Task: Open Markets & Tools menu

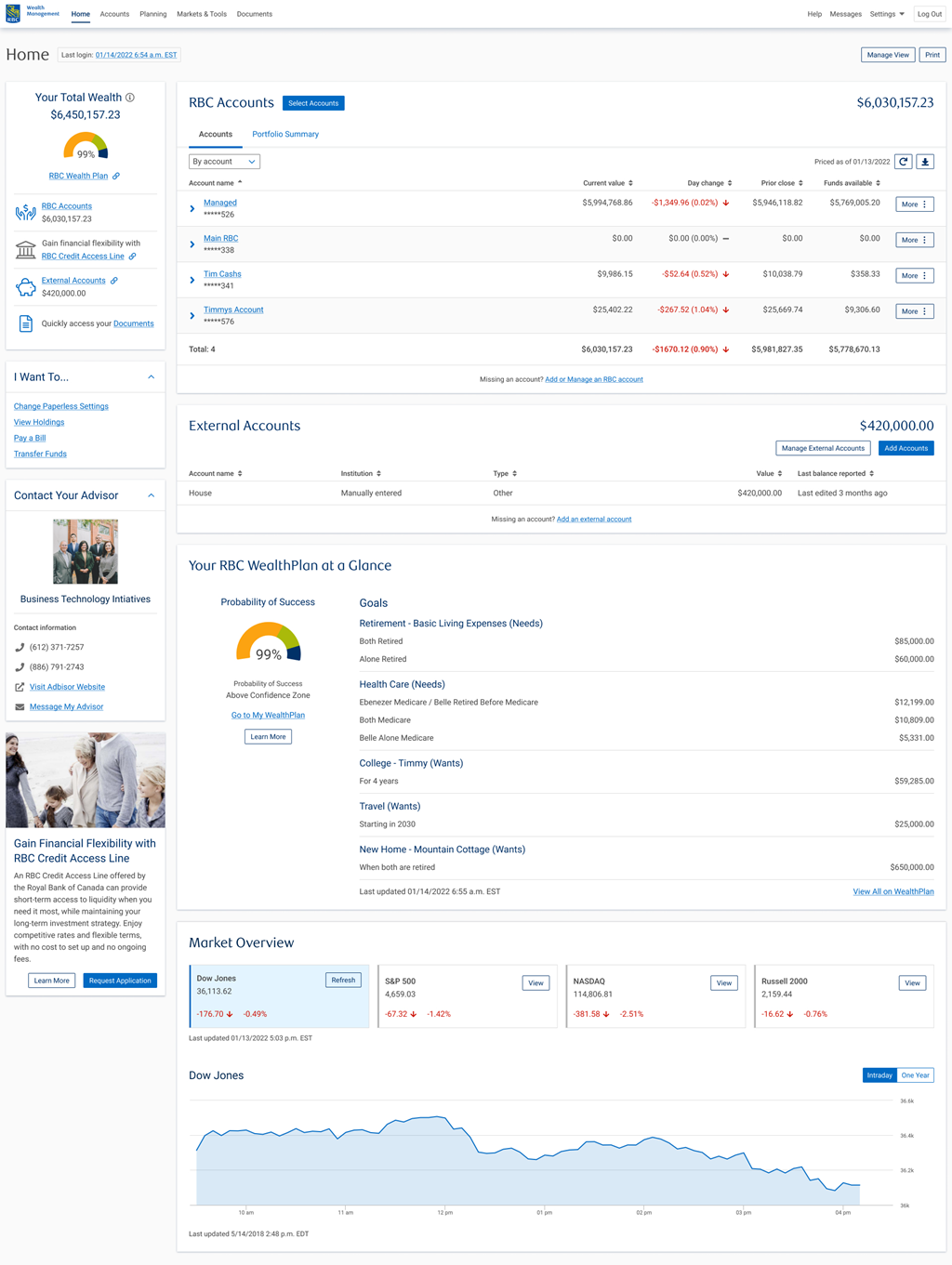Action: [x=202, y=14]
